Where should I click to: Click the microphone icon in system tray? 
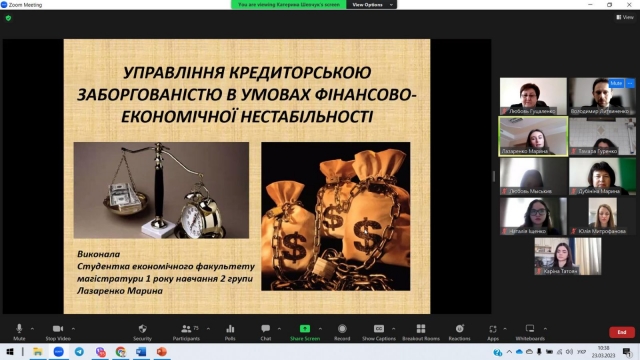(x=539, y=351)
